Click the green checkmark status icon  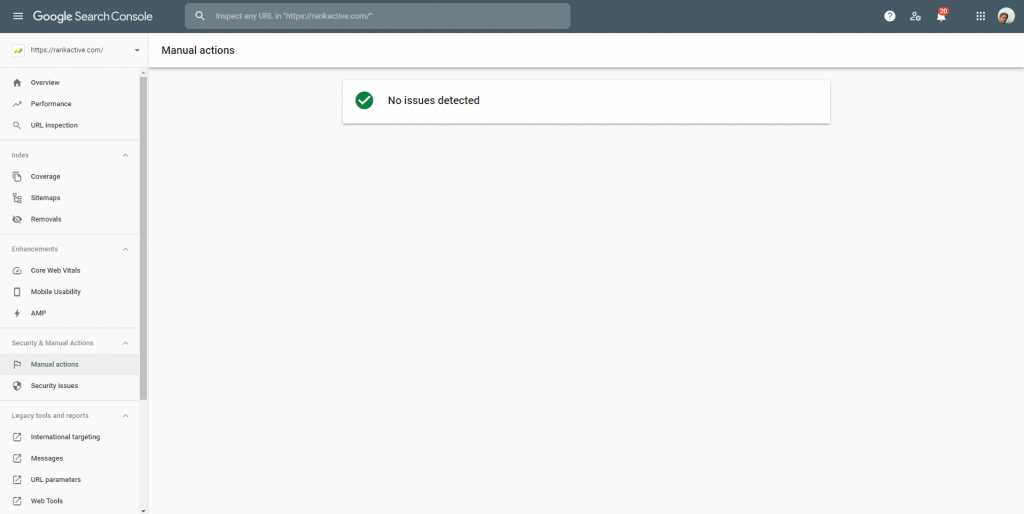(x=364, y=101)
